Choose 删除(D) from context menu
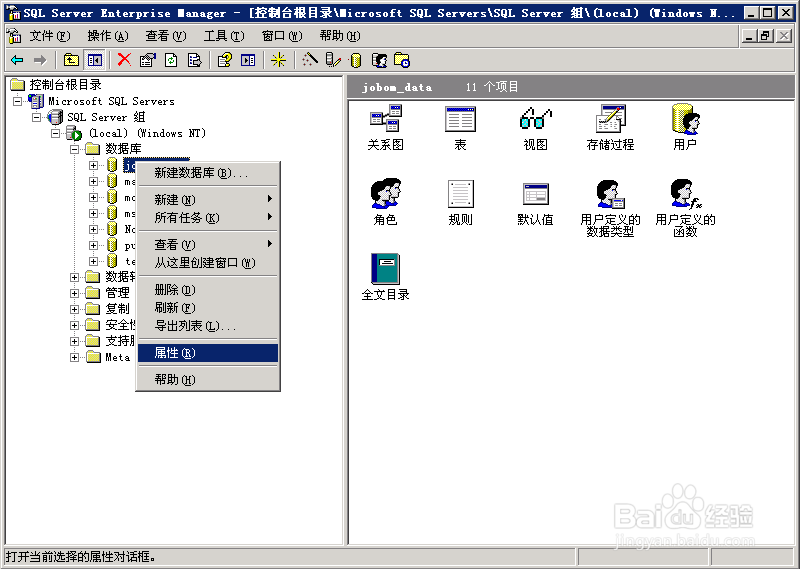The image size is (800, 569). [208, 290]
